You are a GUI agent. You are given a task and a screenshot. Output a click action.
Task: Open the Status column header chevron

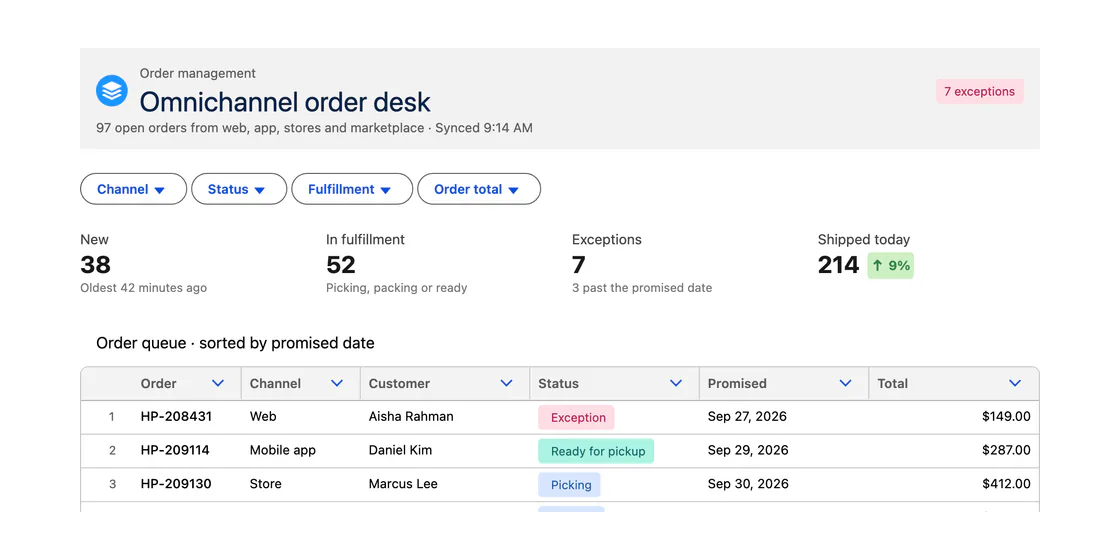click(x=676, y=384)
